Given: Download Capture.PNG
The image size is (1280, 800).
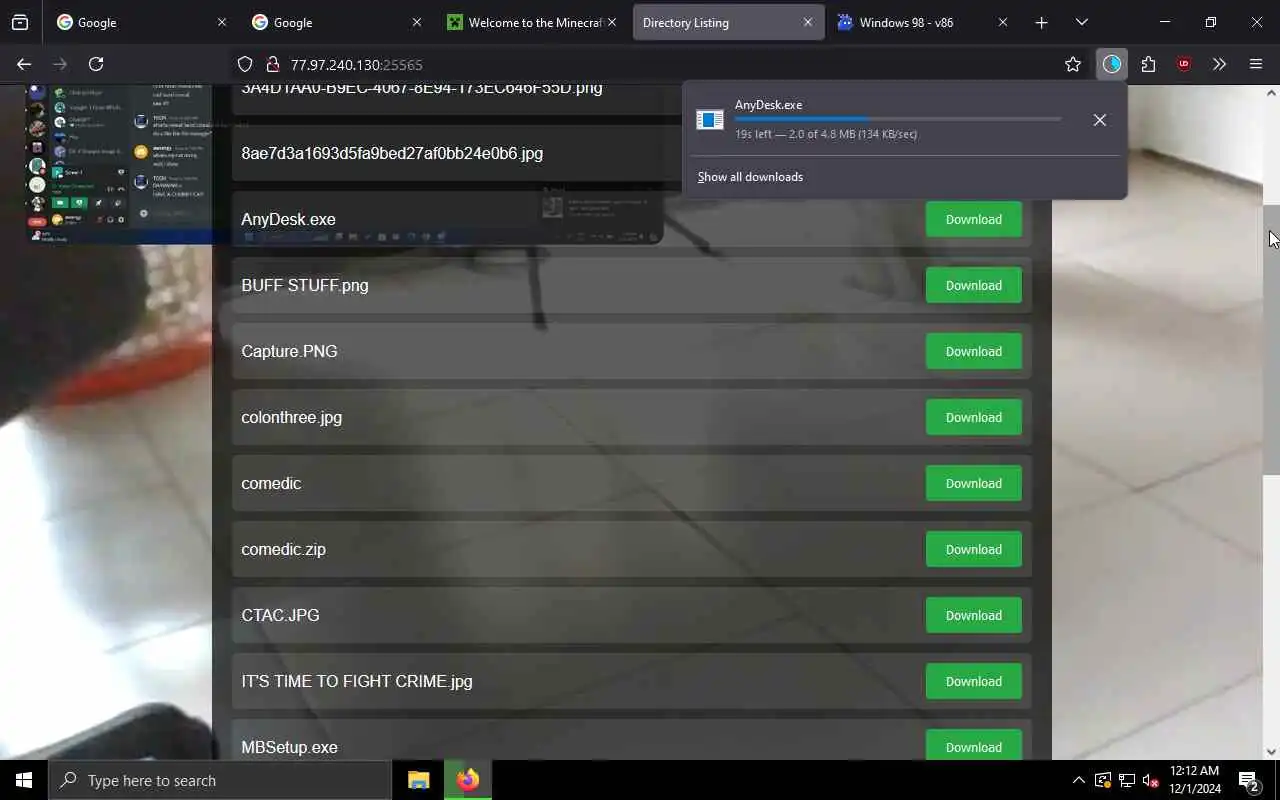Looking at the screenshot, I should (973, 351).
